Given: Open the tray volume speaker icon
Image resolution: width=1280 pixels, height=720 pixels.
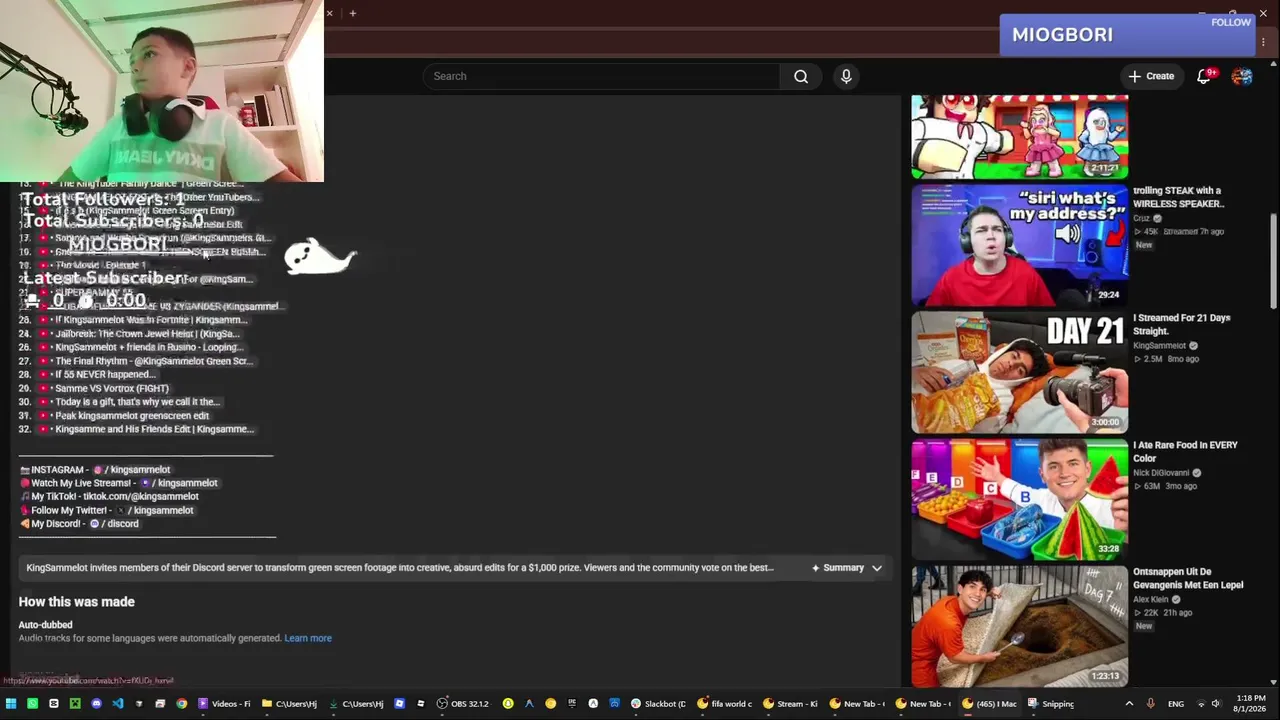Looking at the screenshot, I should [1216, 704].
